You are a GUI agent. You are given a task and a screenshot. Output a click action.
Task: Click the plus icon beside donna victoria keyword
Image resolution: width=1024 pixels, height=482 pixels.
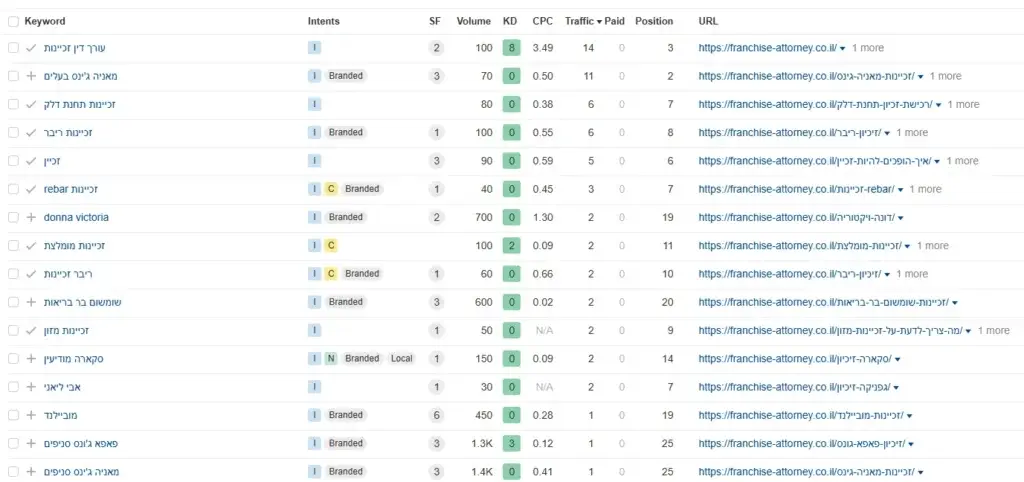[31, 217]
